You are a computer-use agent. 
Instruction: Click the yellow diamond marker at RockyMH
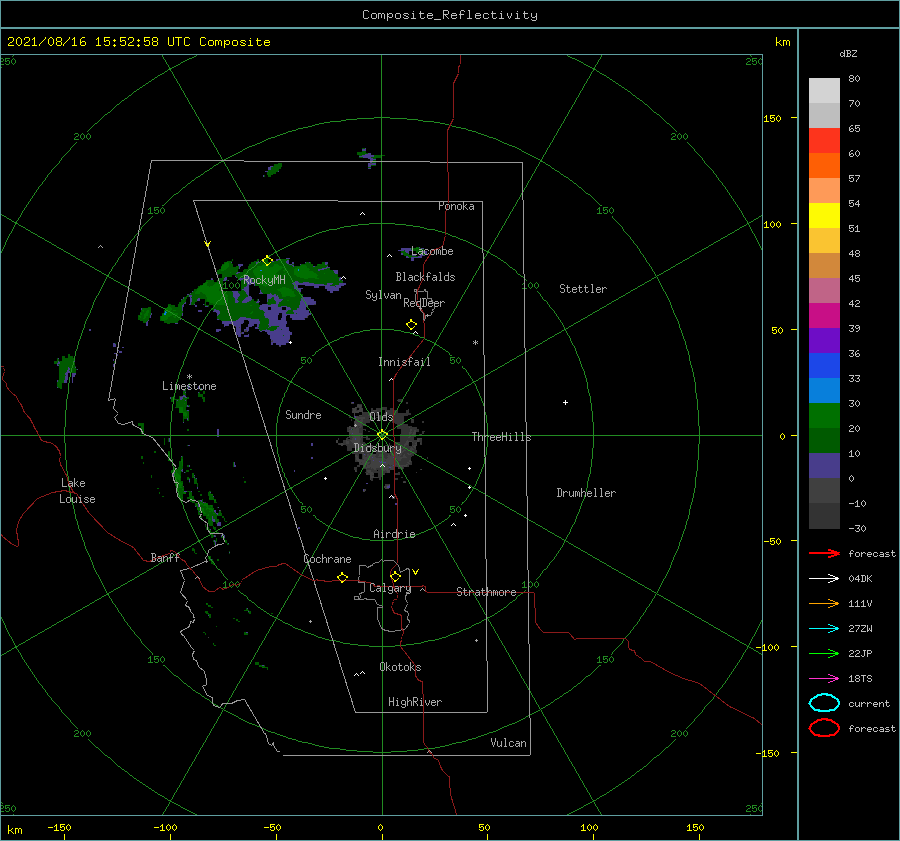coord(267,261)
